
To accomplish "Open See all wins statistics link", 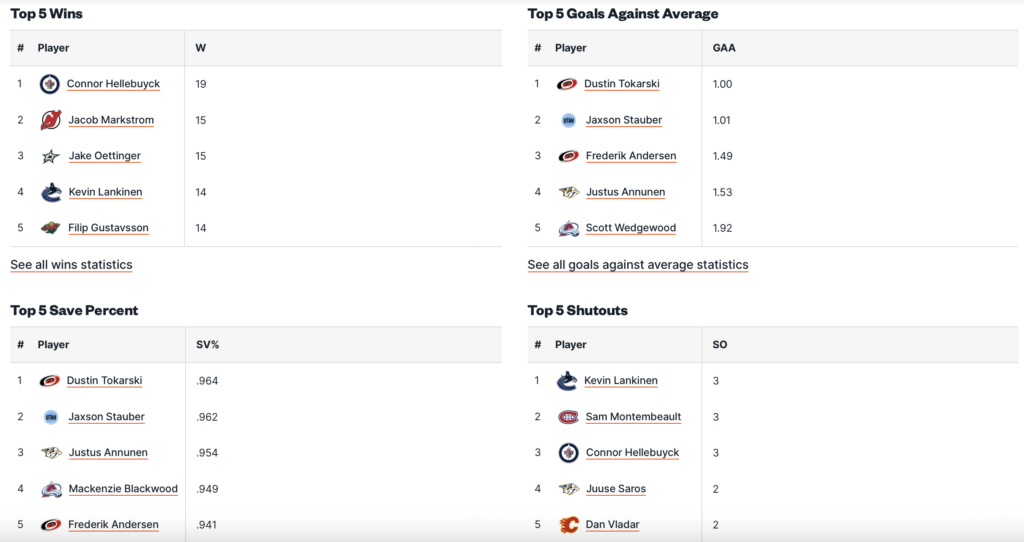I will (71, 265).
